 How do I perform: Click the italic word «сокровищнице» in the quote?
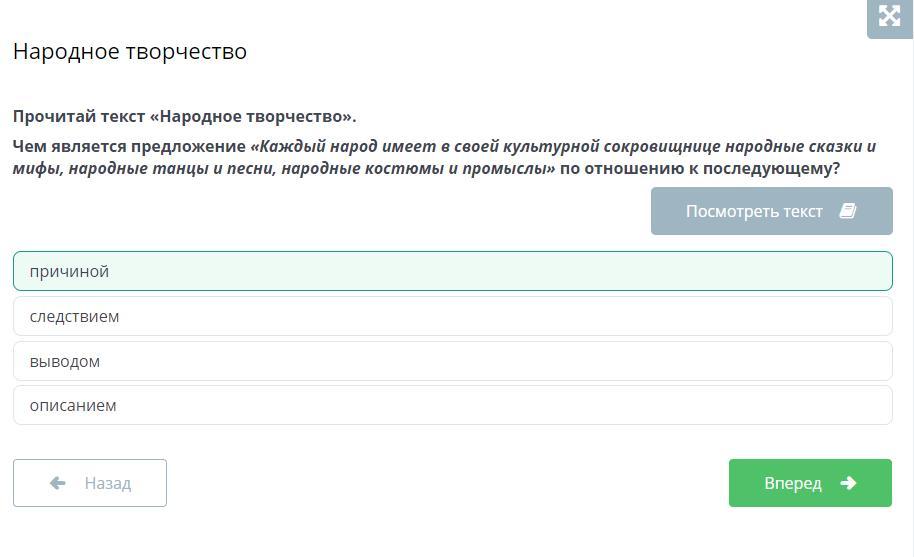662,146
